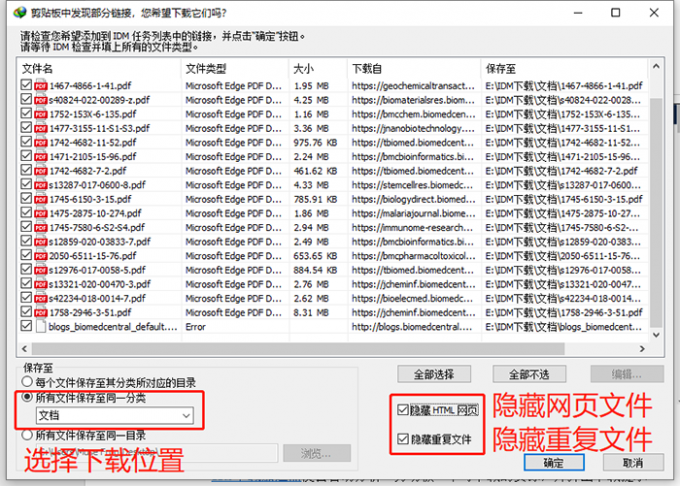The image size is (680, 486).
Task: Click PDF icon of 1467-4866-1-41.pdf
Action: point(41,86)
